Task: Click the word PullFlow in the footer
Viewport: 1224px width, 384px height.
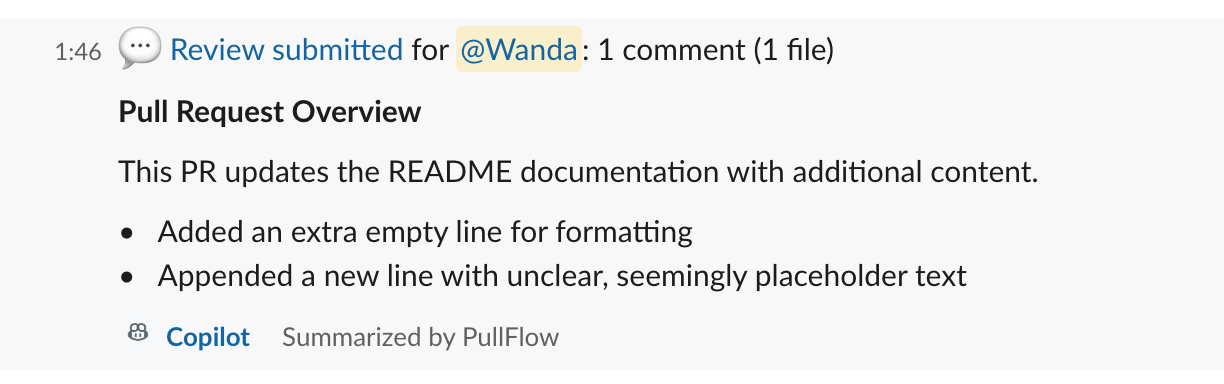Action: [511, 337]
